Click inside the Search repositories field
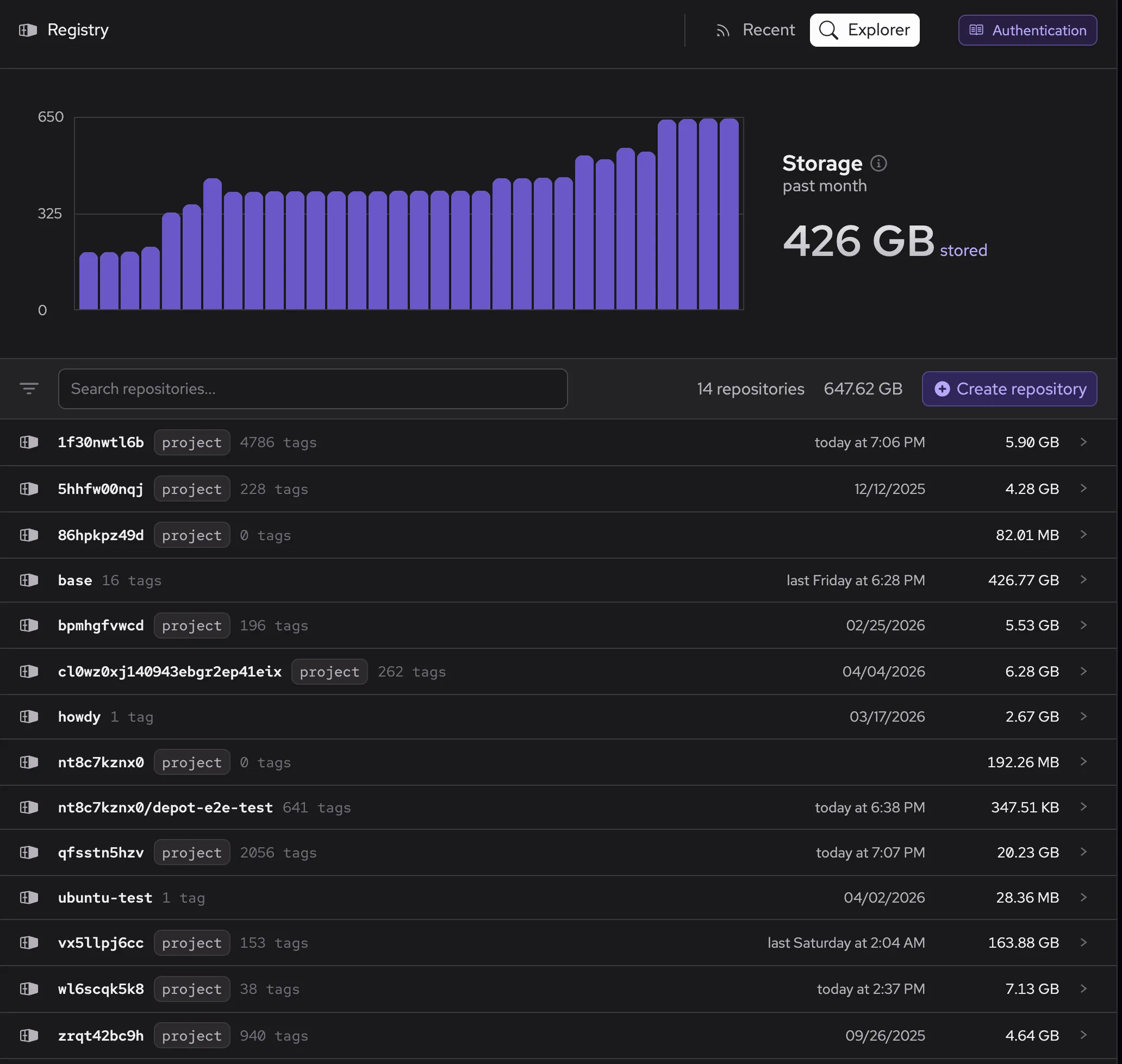Image resolution: width=1122 pixels, height=1064 pixels. (x=312, y=389)
